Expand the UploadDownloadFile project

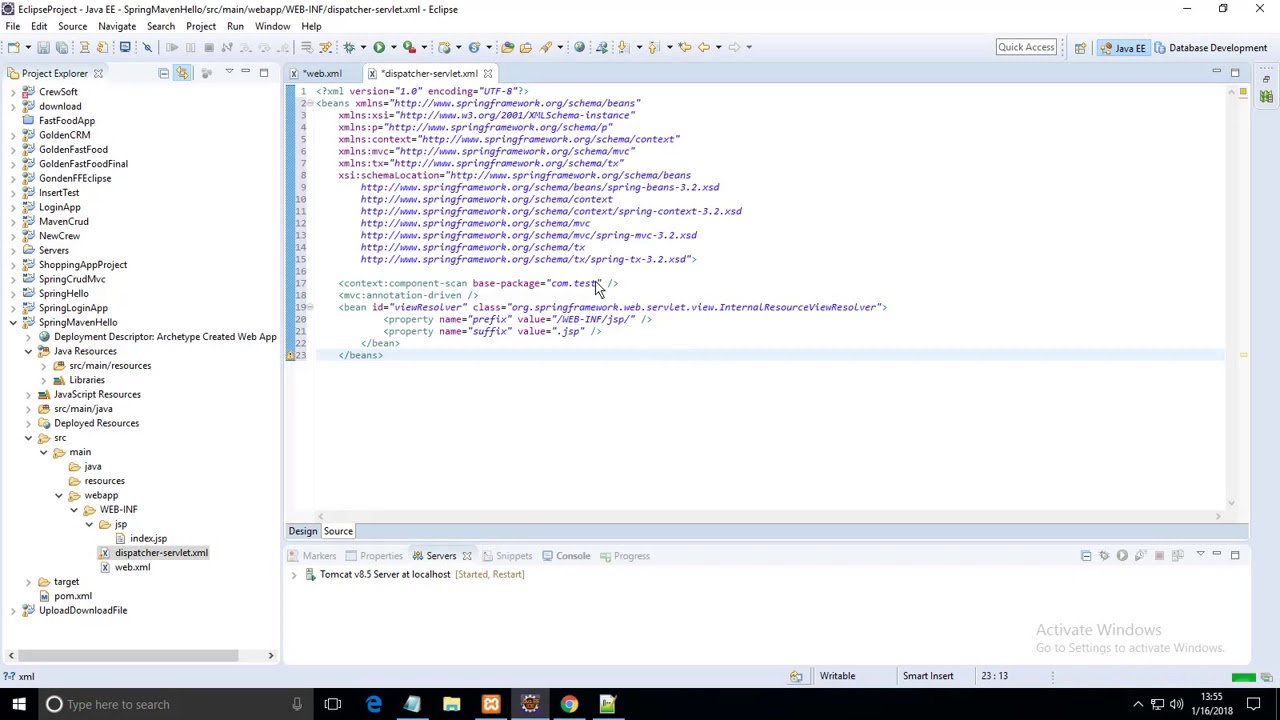(13, 610)
